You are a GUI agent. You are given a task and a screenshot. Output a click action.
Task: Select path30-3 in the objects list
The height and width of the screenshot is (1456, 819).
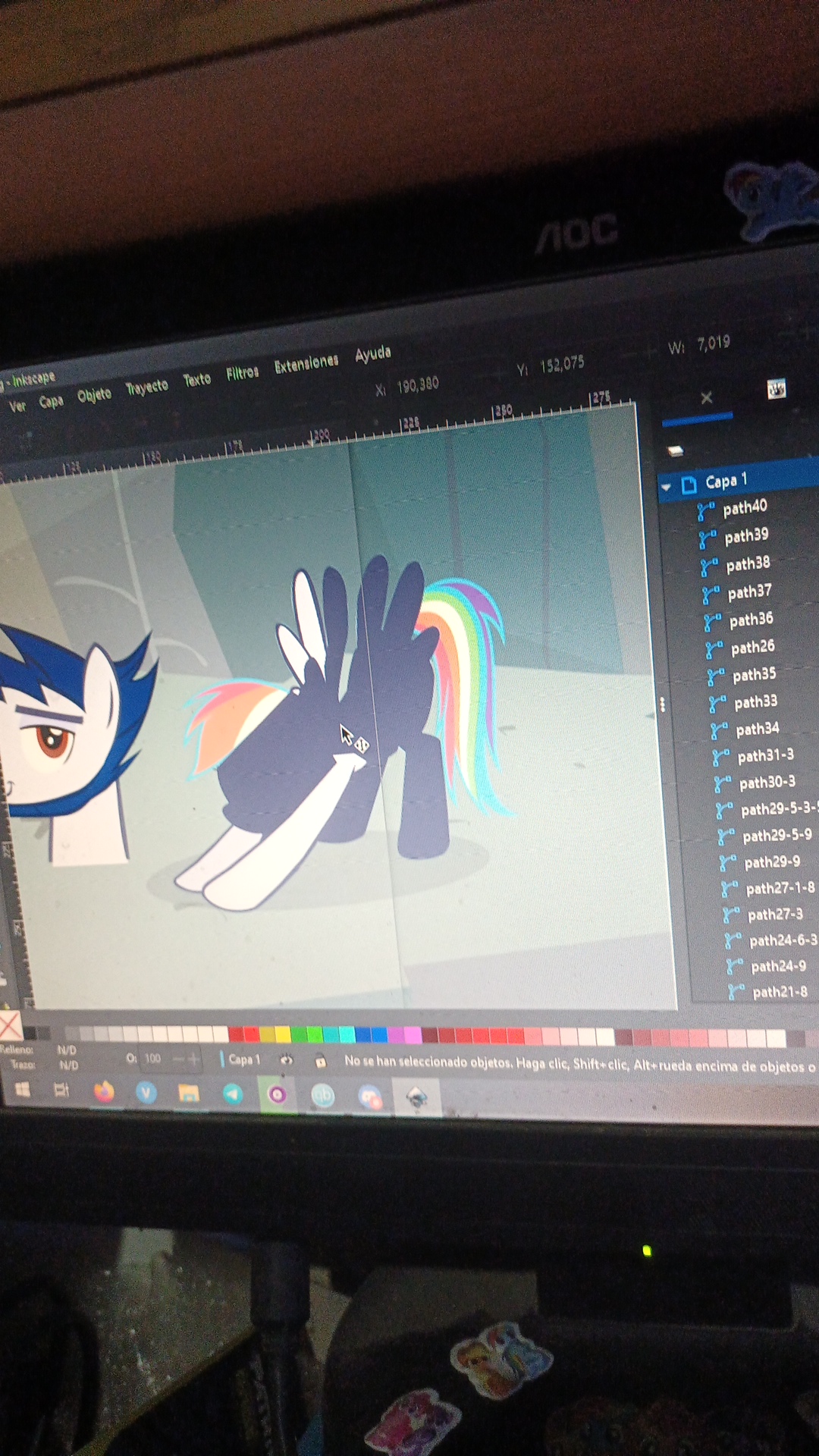pos(767,782)
